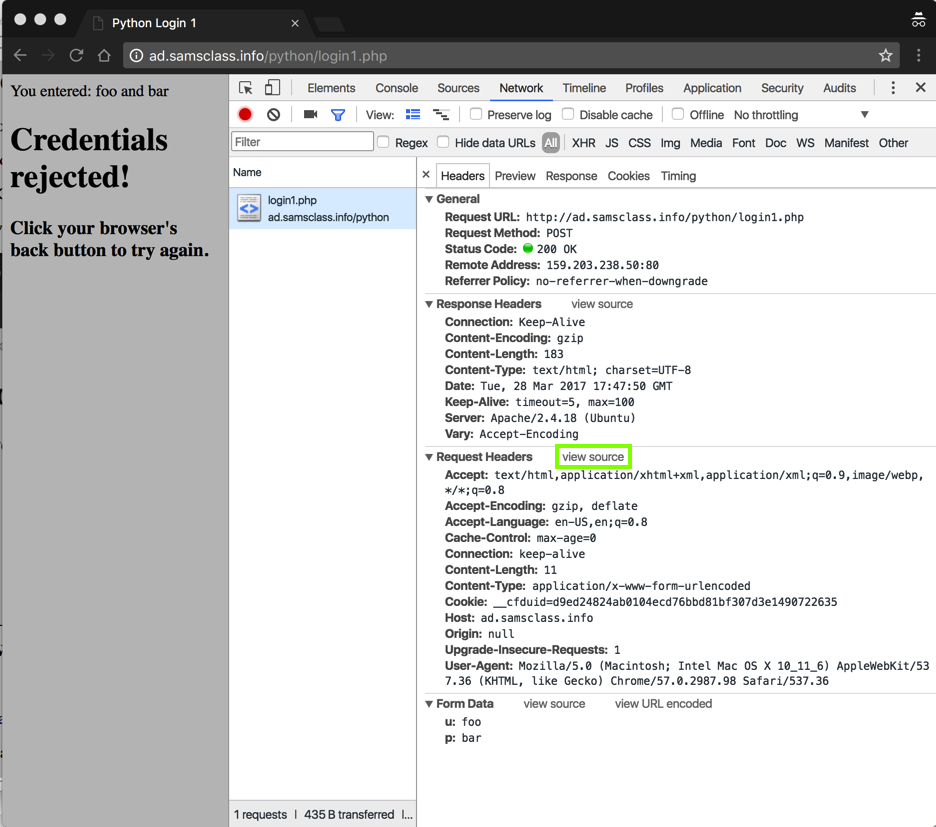Screen dimensions: 936x827
Task: Reload the current page
Action: [x=76, y=56]
